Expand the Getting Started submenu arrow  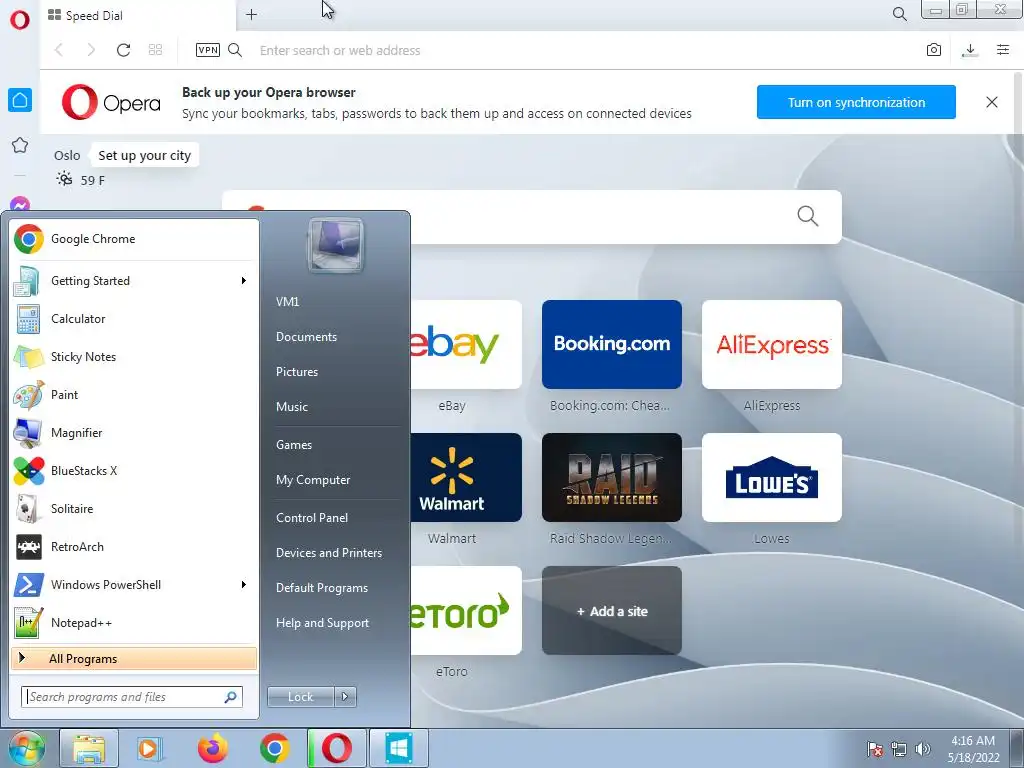tap(244, 281)
